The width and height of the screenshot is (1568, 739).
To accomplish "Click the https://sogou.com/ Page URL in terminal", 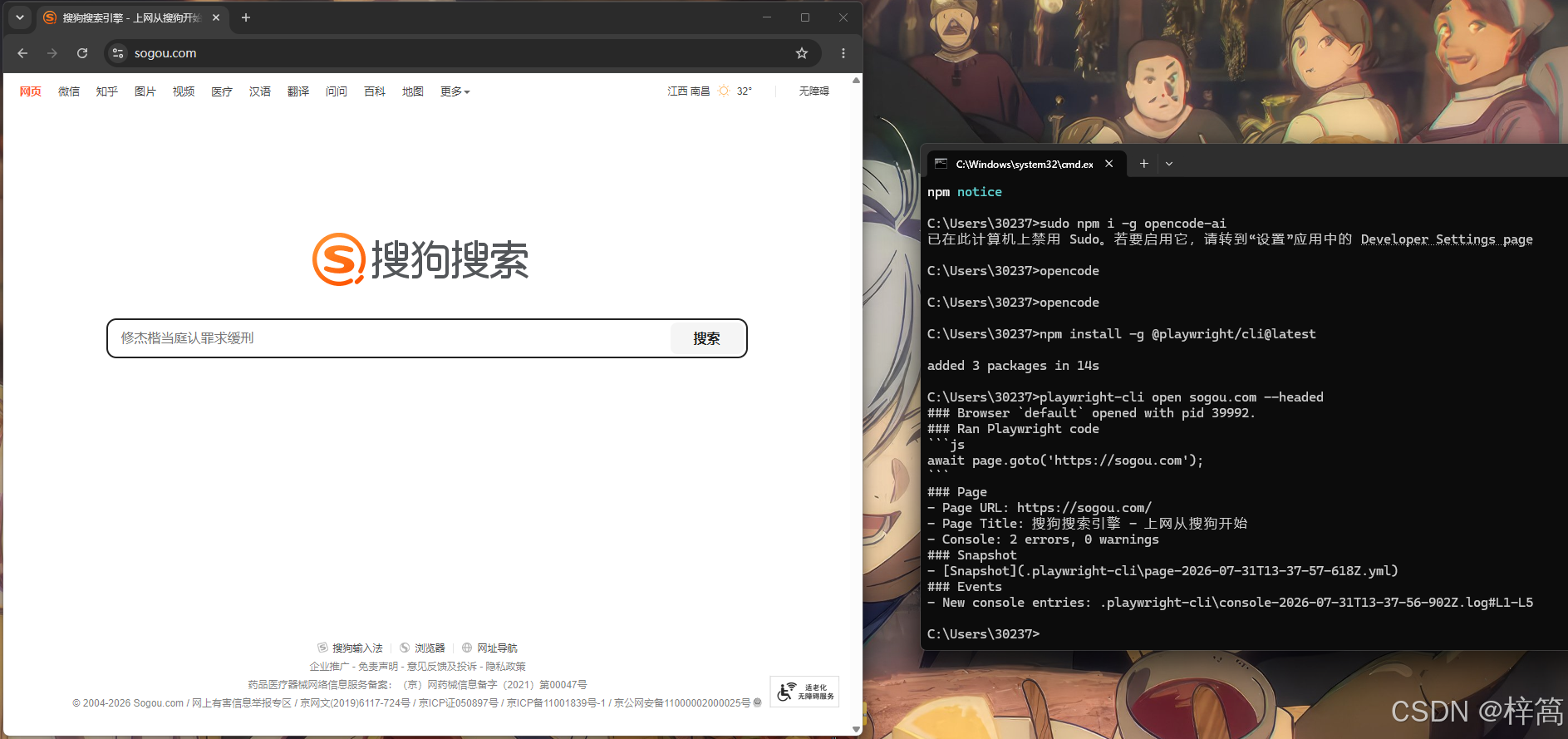I will coord(1084,508).
